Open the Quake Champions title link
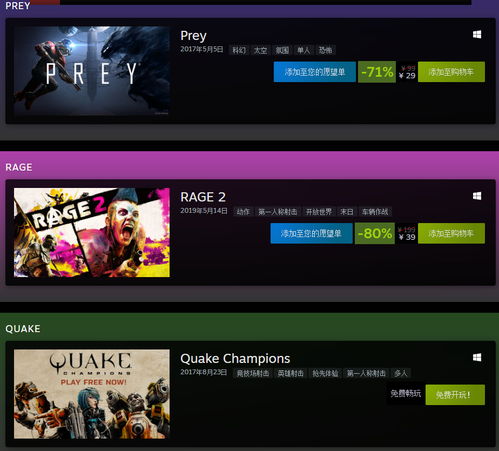 tap(235, 359)
